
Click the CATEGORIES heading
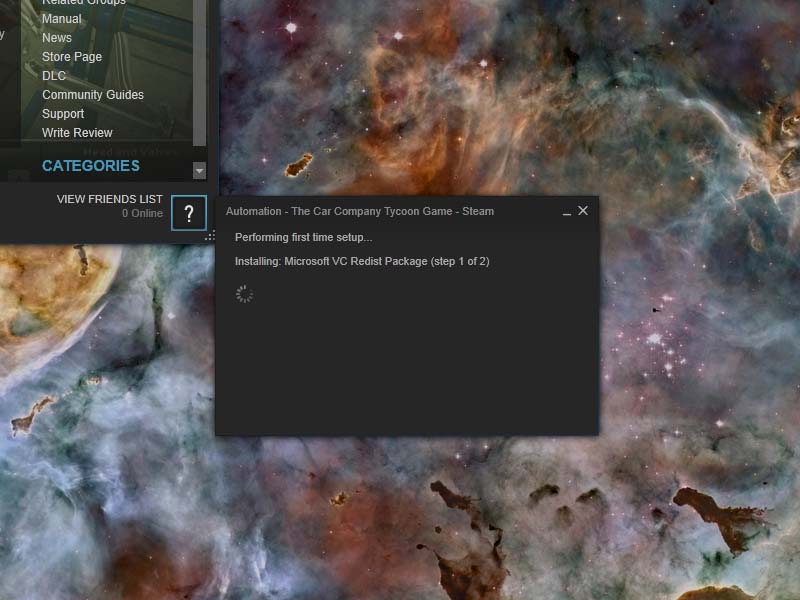(x=91, y=166)
